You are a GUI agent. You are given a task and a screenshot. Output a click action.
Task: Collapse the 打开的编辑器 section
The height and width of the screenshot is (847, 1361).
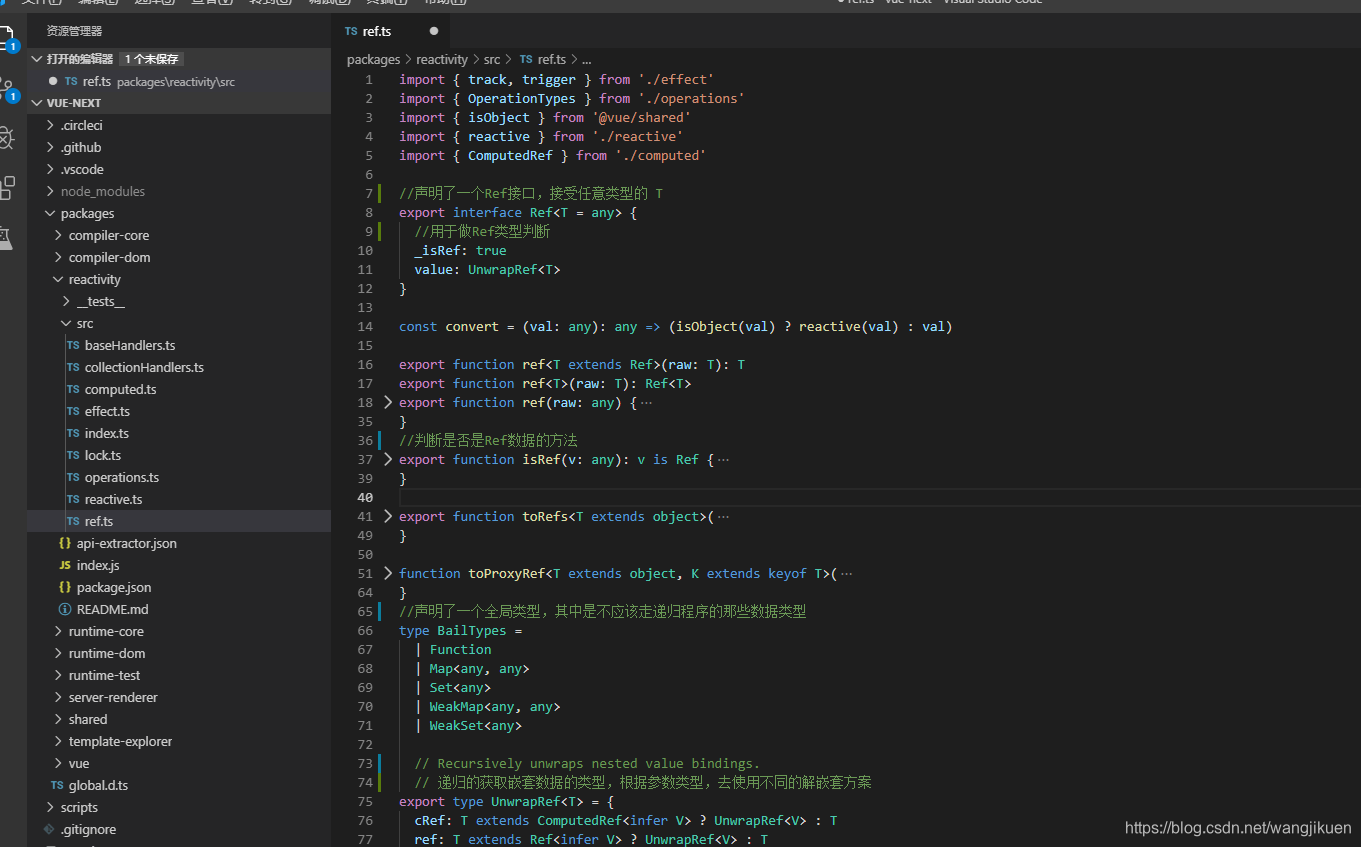pos(38,59)
